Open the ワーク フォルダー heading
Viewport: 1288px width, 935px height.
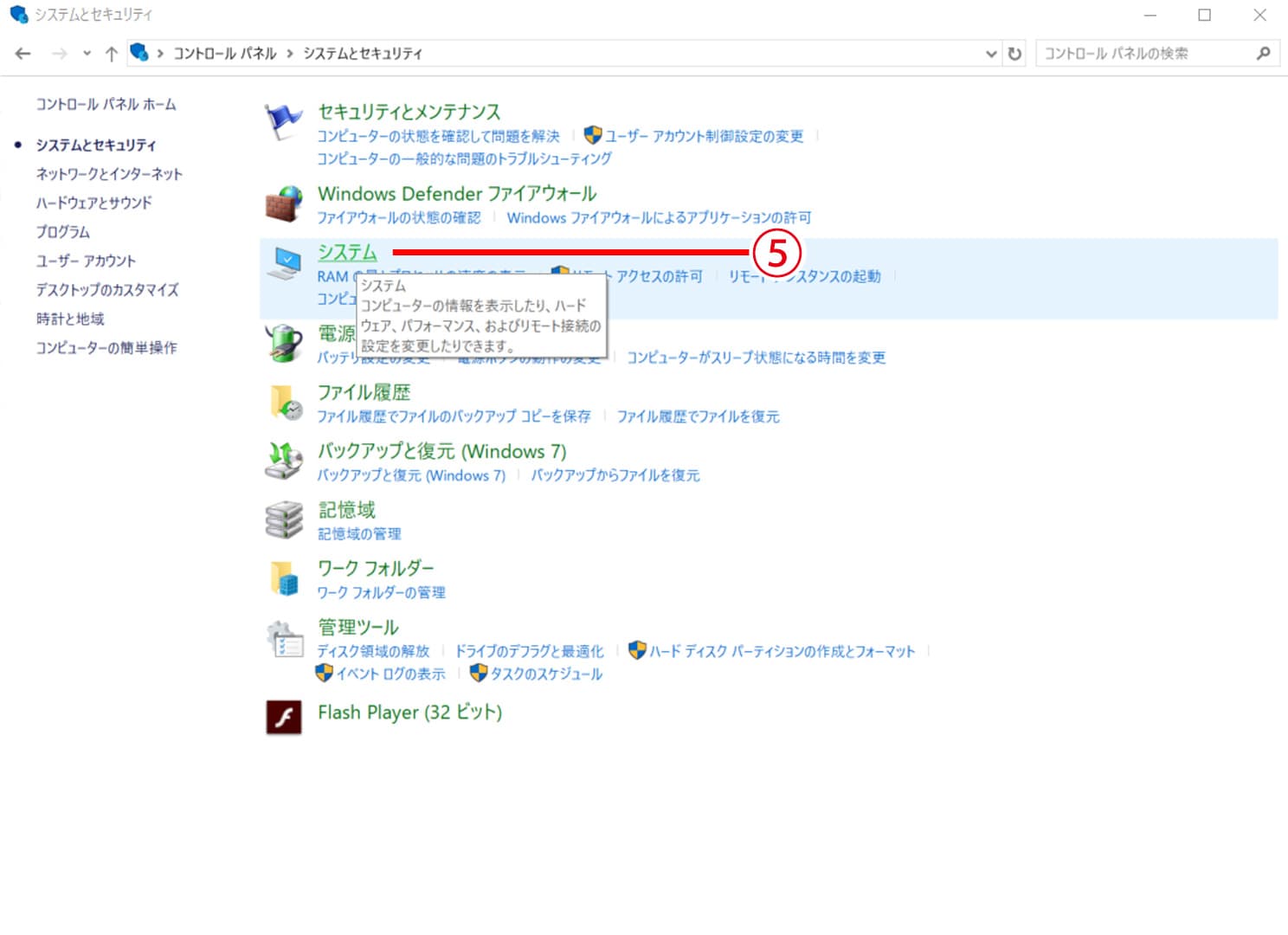click(x=376, y=568)
